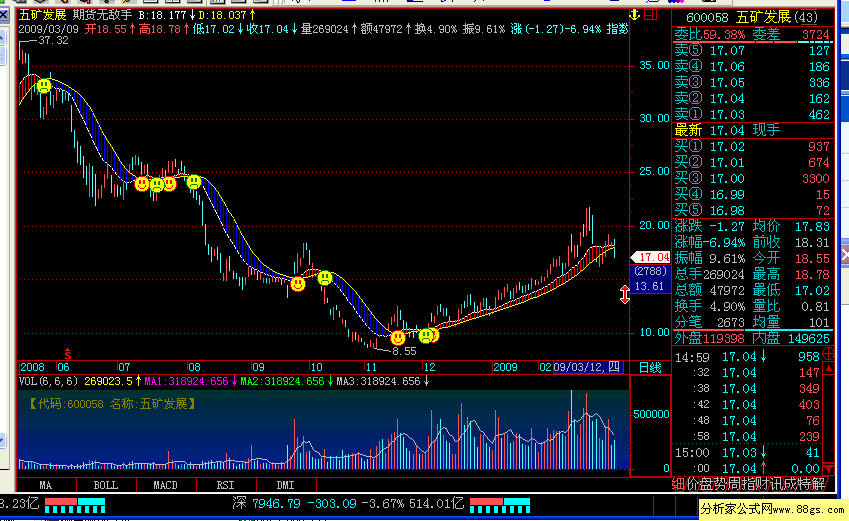Close the chart panel with the top-left X

pos(4,15)
